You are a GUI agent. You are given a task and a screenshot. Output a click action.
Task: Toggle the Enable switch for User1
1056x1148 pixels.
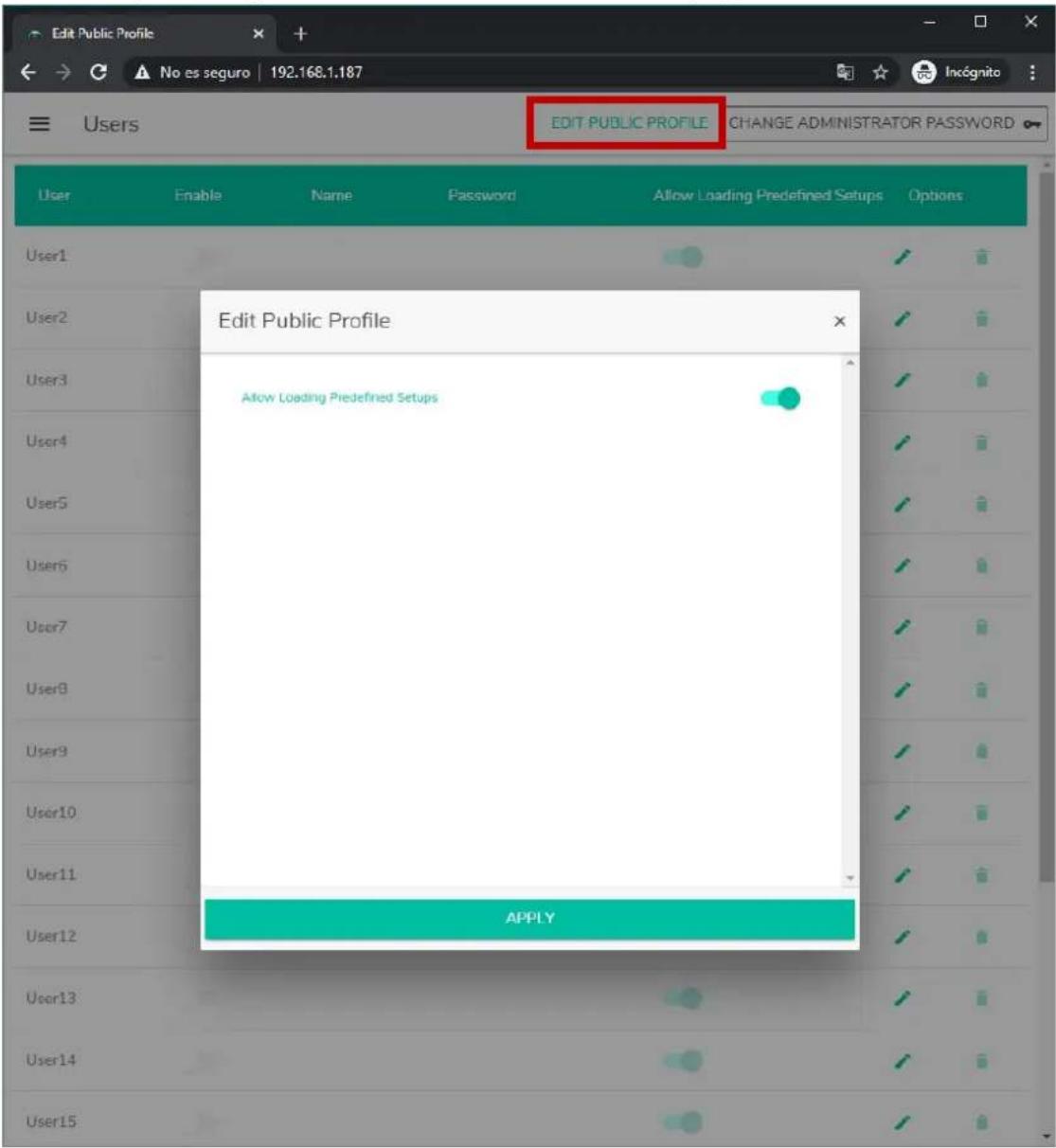[x=208, y=257]
